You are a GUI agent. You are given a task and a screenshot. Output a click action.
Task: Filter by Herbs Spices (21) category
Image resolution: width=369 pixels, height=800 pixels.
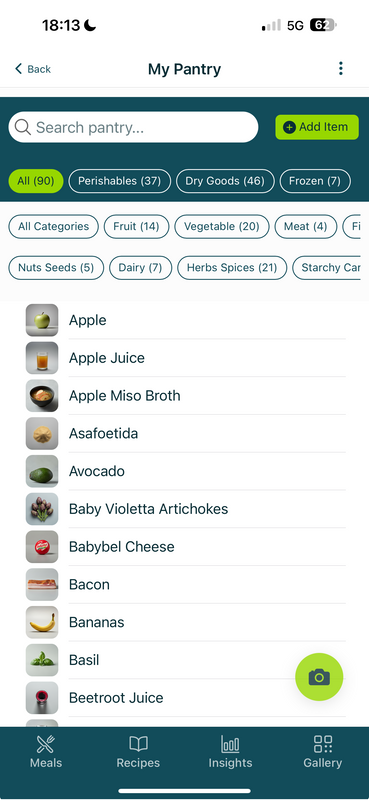(x=232, y=268)
